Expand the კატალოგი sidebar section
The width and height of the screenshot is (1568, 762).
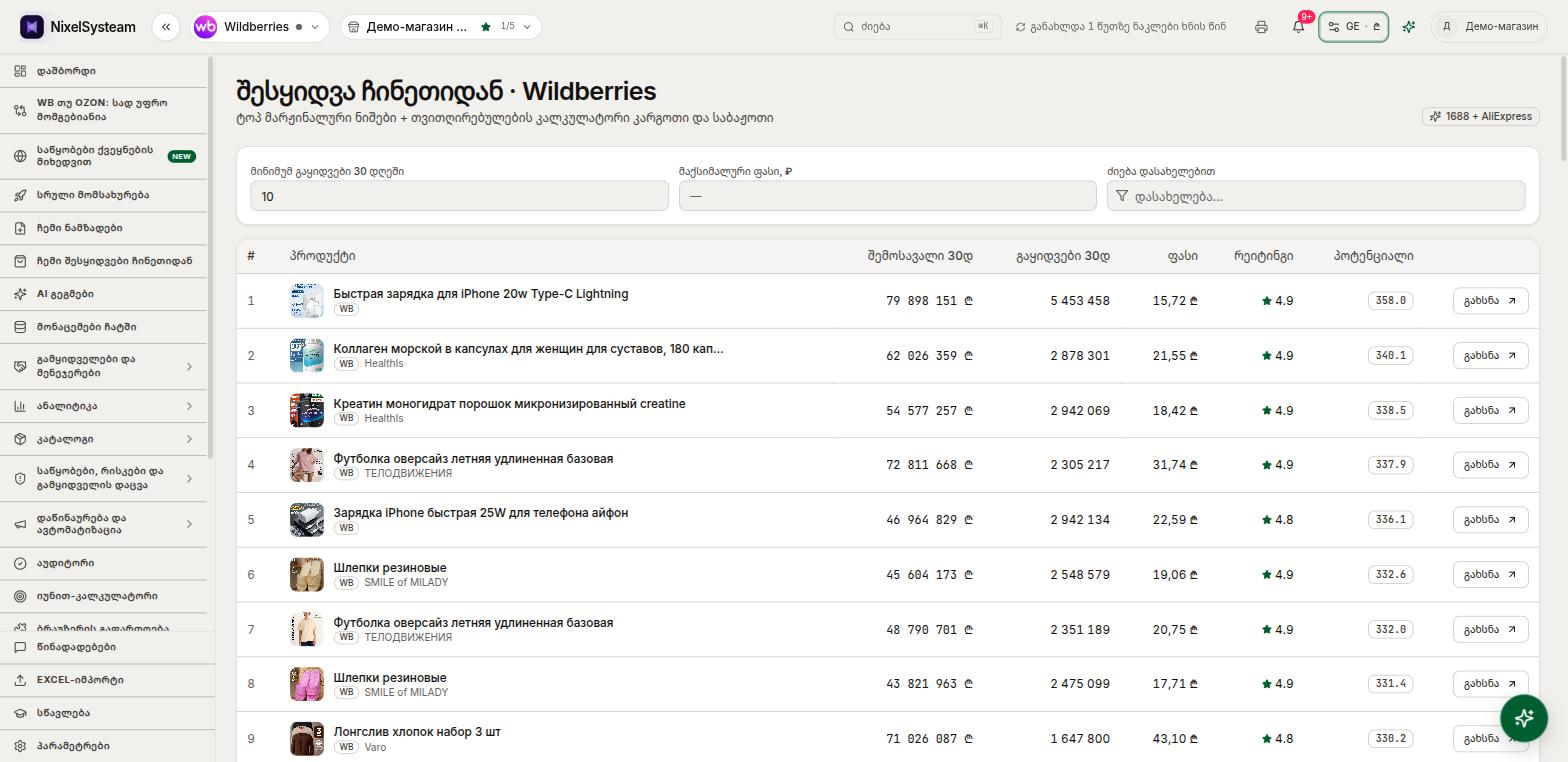(104, 439)
